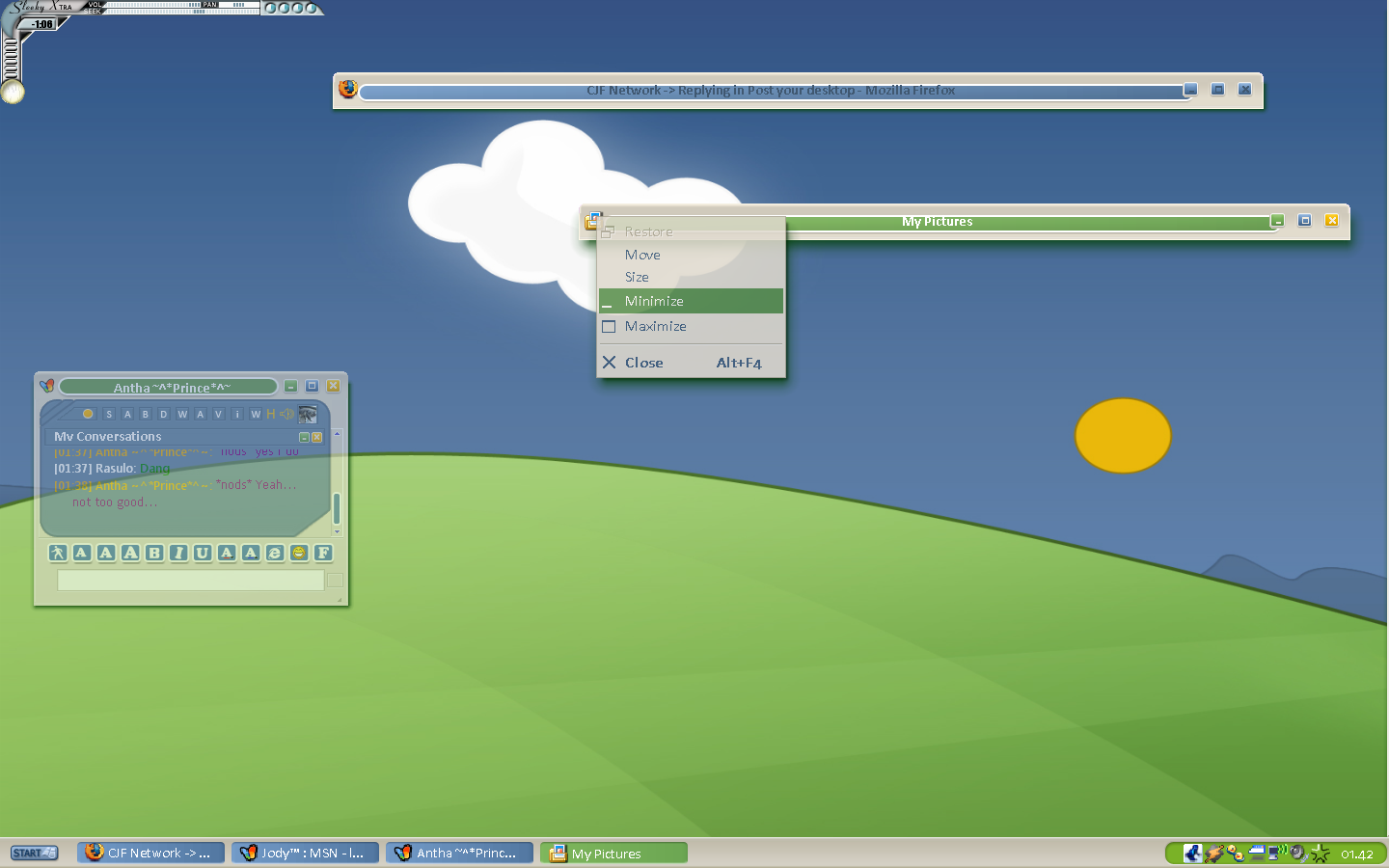Viewport: 1389px width, 868px height.
Task: Toggle bold text in chat toolbar
Action: (x=154, y=553)
